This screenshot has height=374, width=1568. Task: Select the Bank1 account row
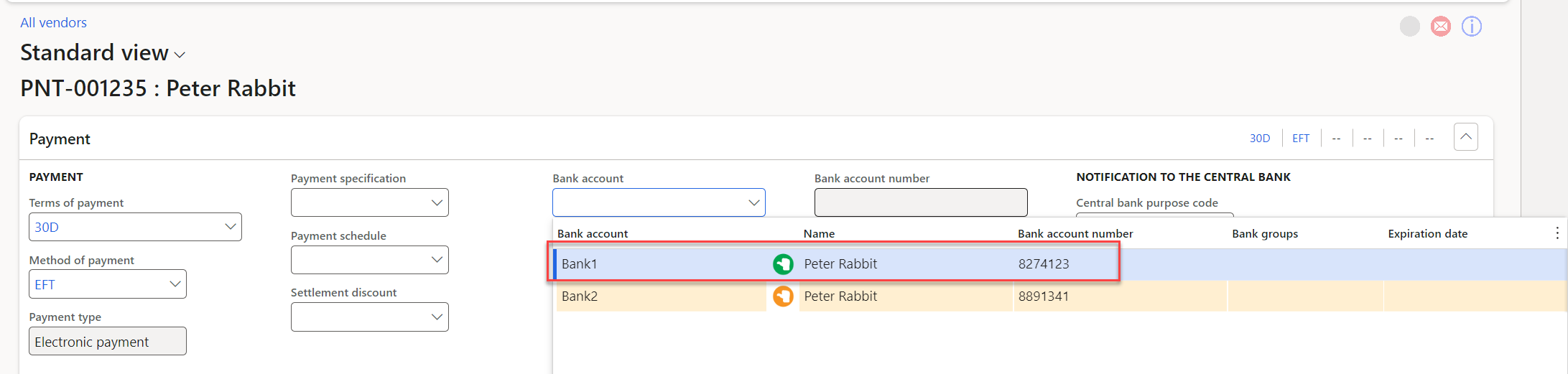(1060, 264)
